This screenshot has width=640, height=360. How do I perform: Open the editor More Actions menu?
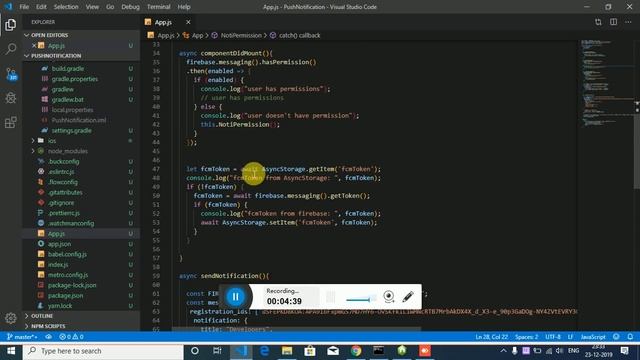coord(628,22)
